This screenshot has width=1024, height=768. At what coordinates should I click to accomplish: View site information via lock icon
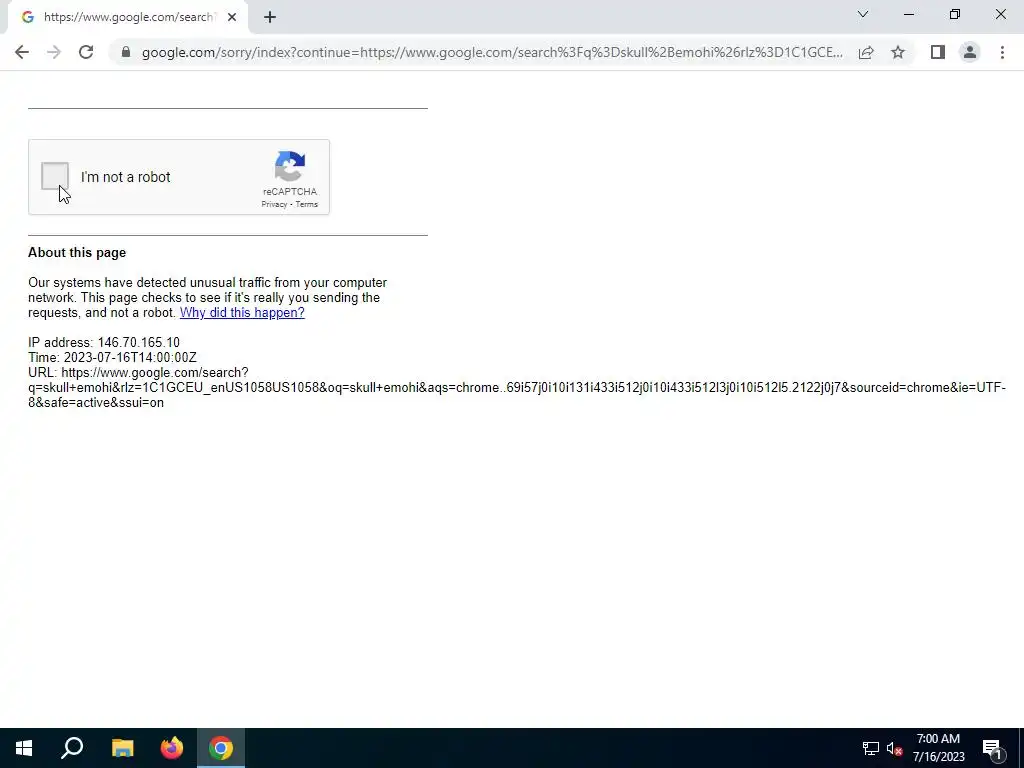[x=126, y=52]
